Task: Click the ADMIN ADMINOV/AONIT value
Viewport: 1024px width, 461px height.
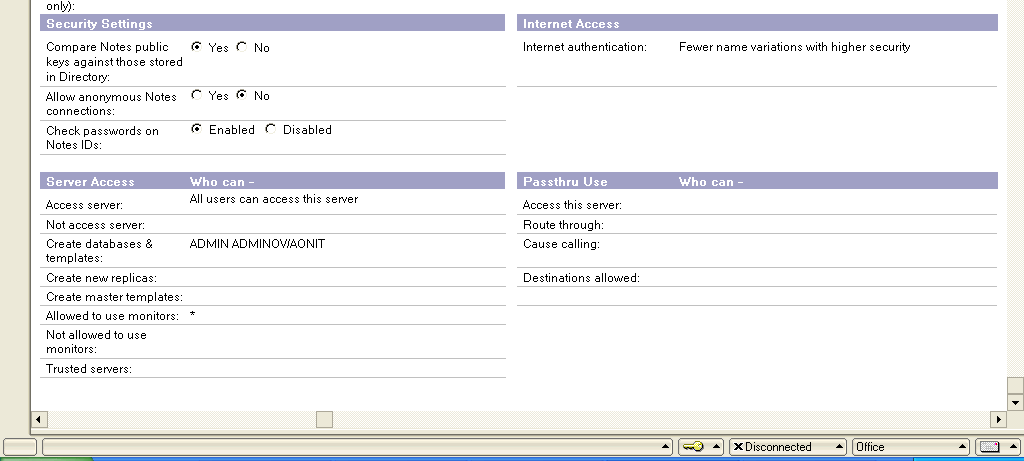Action: [x=257, y=244]
